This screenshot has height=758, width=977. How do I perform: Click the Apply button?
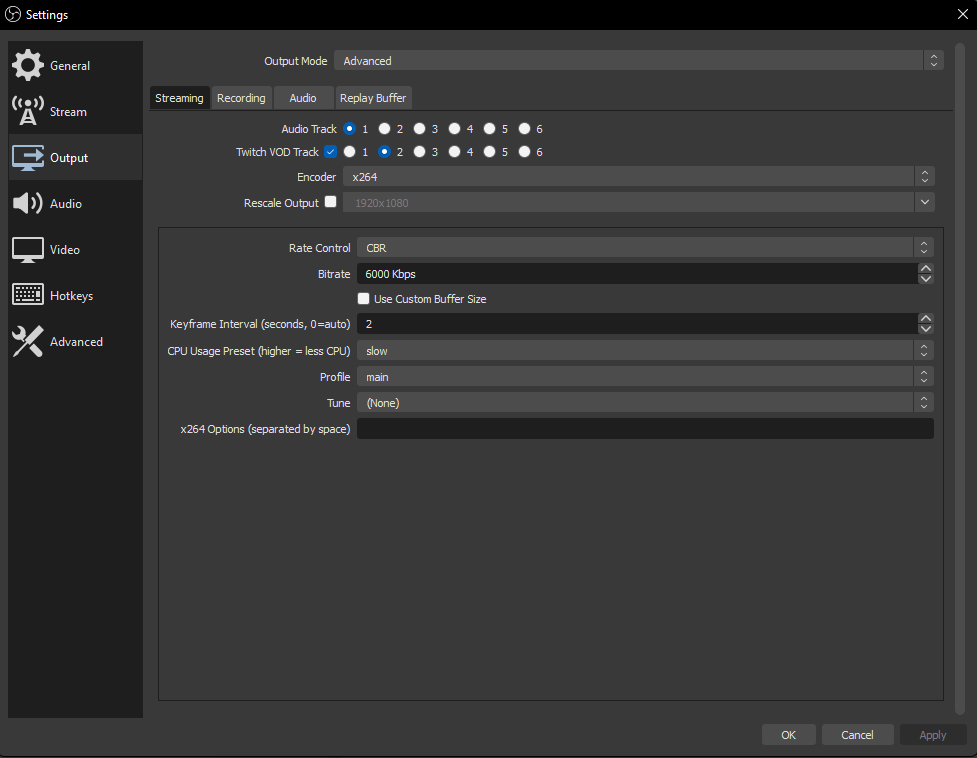click(x=933, y=734)
